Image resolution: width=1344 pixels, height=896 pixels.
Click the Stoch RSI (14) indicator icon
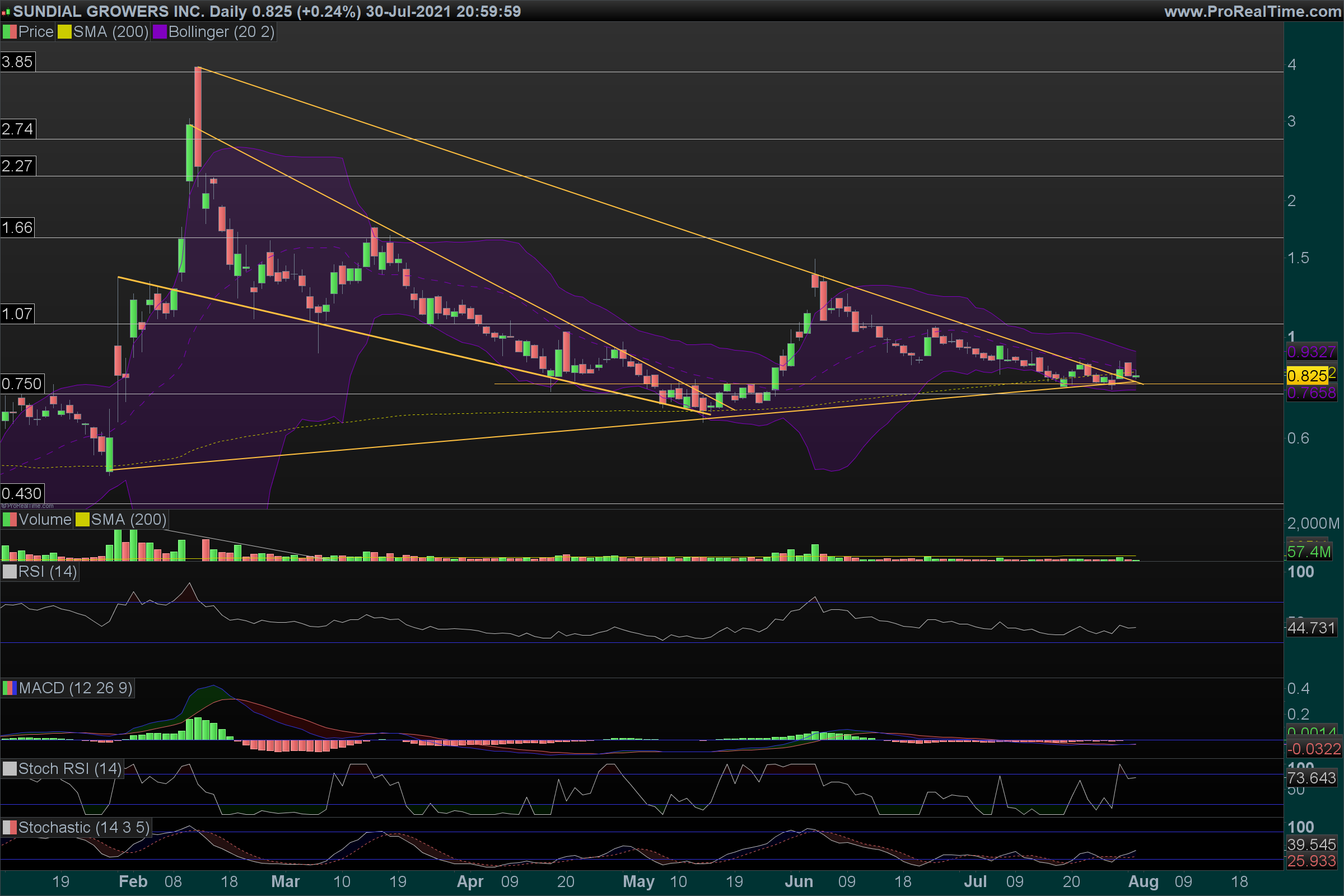[10, 768]
